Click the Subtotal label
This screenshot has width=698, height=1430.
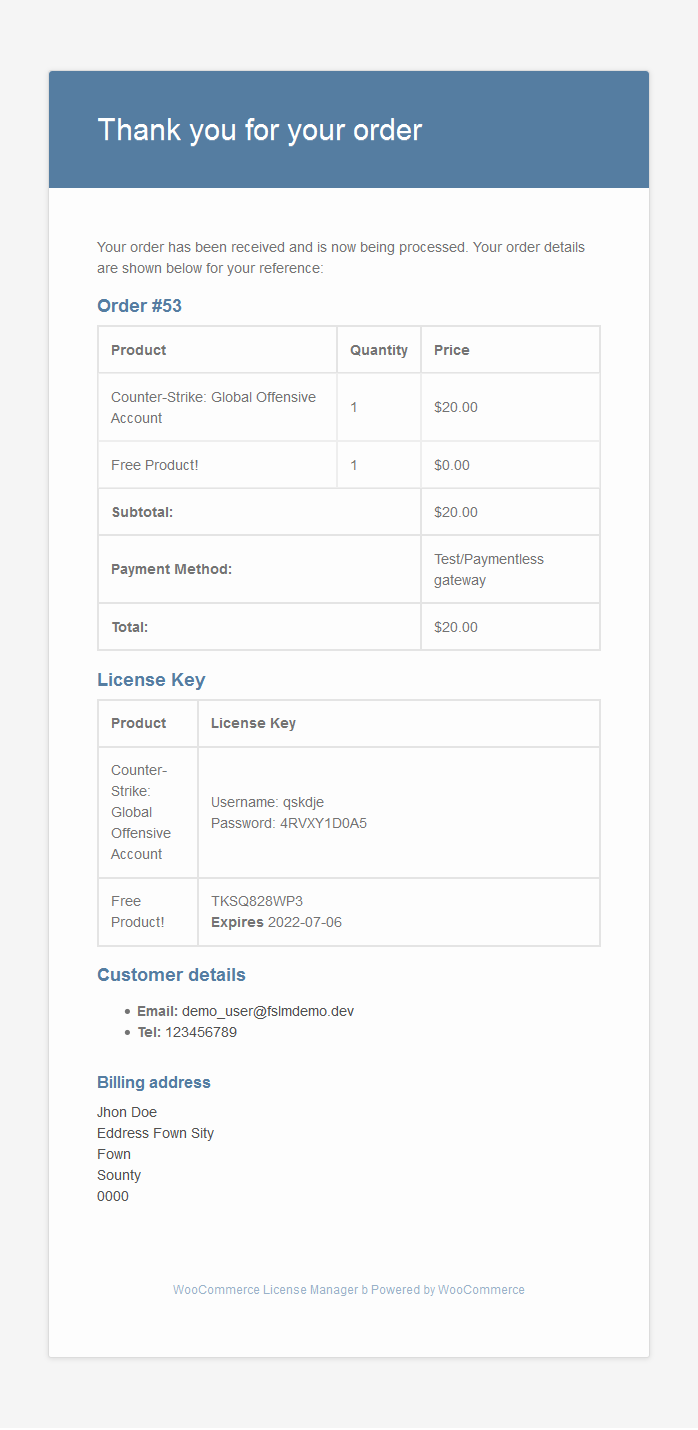142,512
